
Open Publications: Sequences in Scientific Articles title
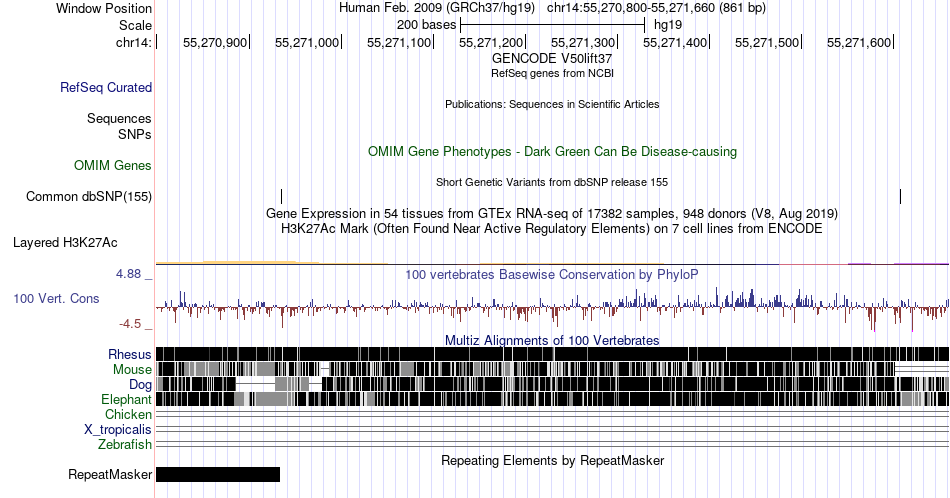tap(552, 104)
